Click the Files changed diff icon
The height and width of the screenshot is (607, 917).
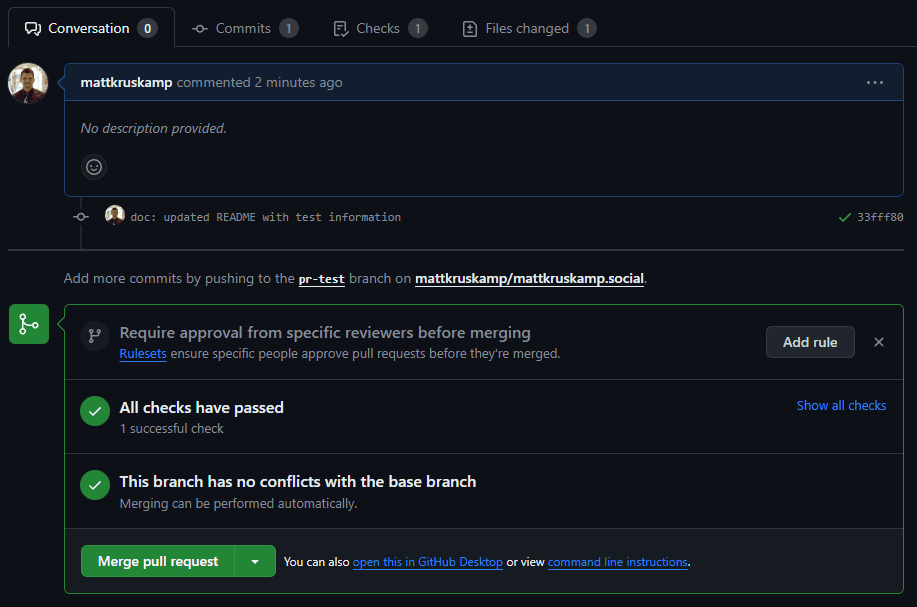coord(470,29)
